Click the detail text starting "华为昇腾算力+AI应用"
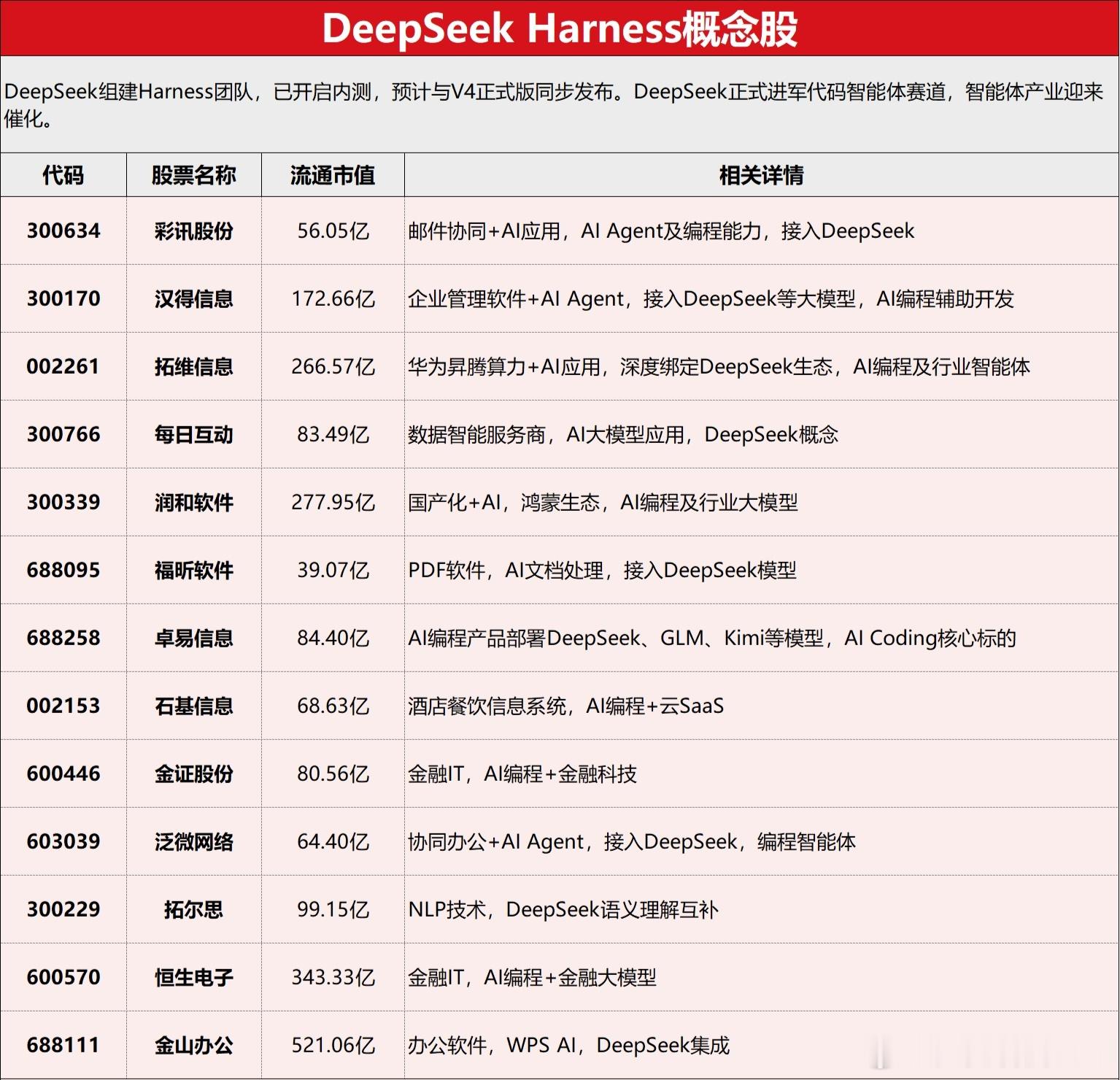Screen dimensions: 1120x1080 pos(719,366)
